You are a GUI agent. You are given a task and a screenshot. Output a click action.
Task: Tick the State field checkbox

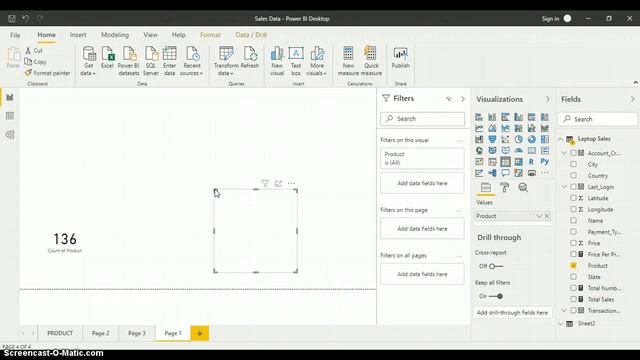pyautogui.click(x=573, y=277)
